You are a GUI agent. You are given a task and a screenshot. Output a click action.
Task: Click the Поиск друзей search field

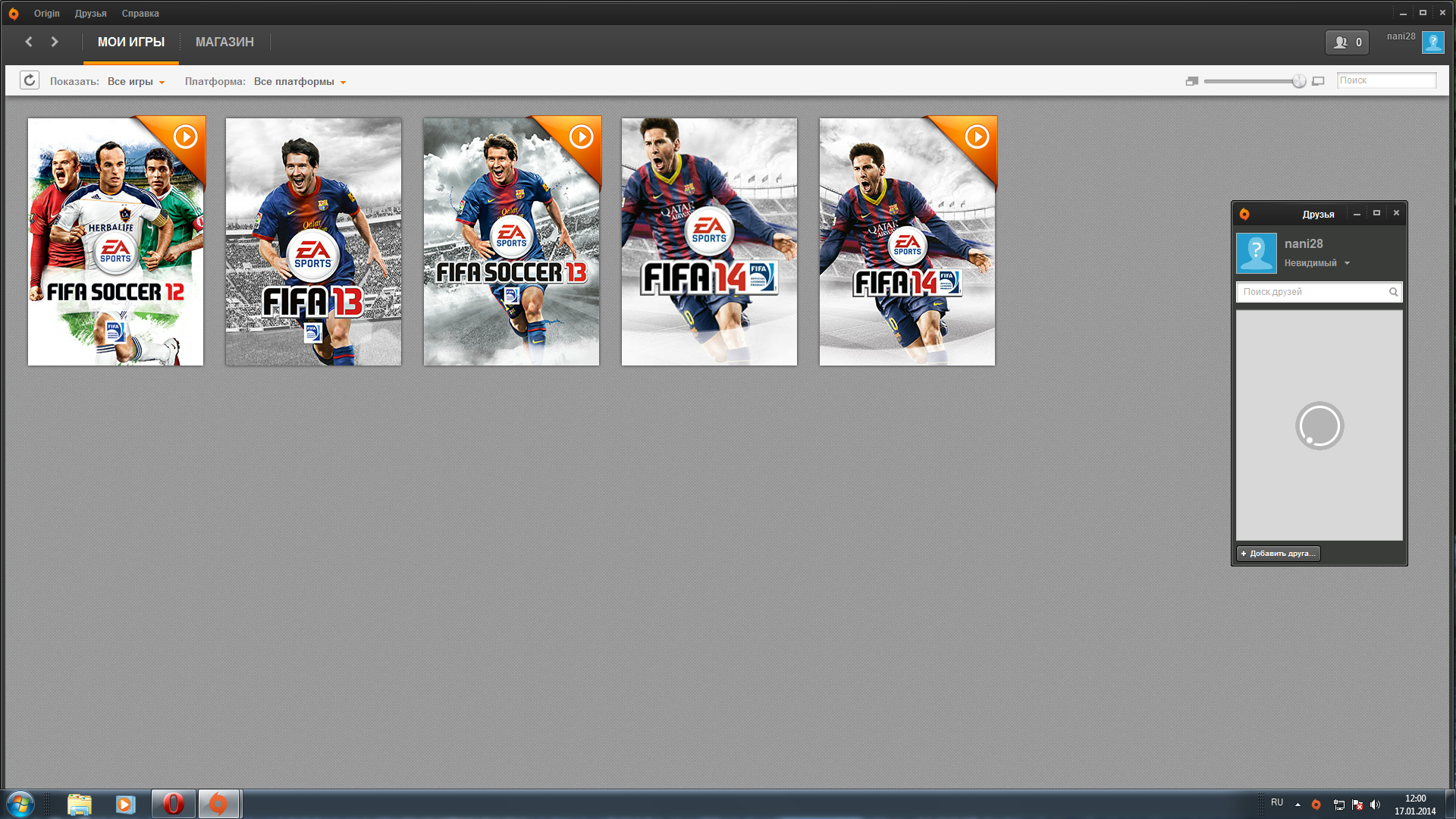[x=1318, y=292]
